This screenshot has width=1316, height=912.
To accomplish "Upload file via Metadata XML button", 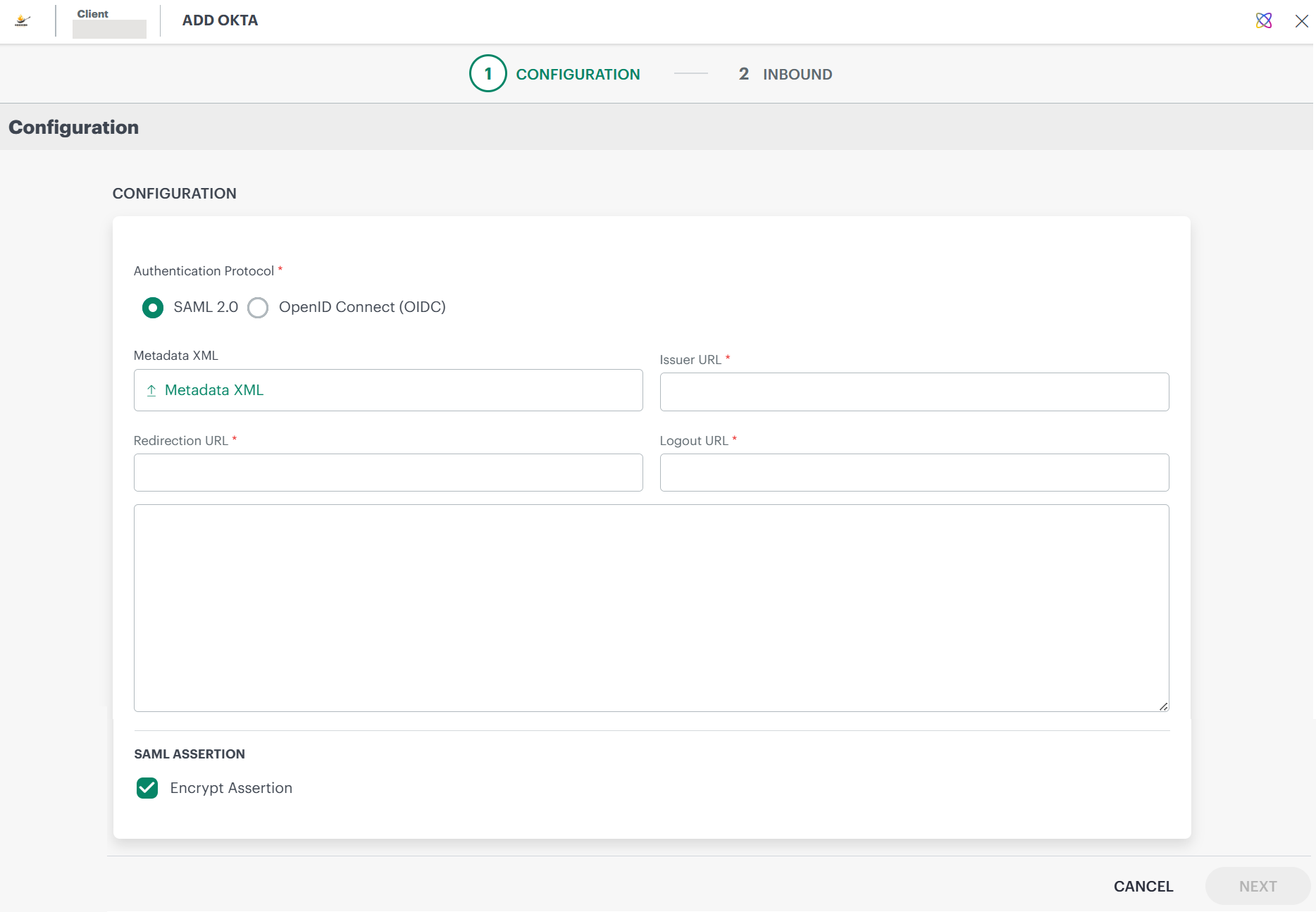I will click(388, 390).
